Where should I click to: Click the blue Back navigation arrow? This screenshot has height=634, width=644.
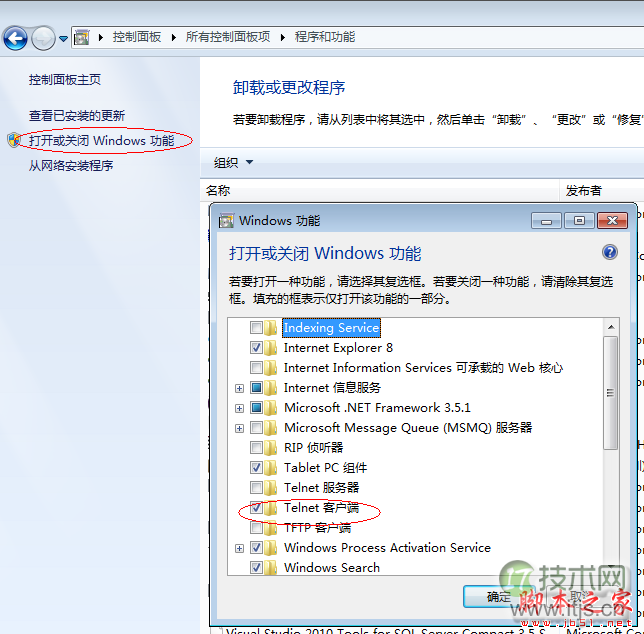15,39
